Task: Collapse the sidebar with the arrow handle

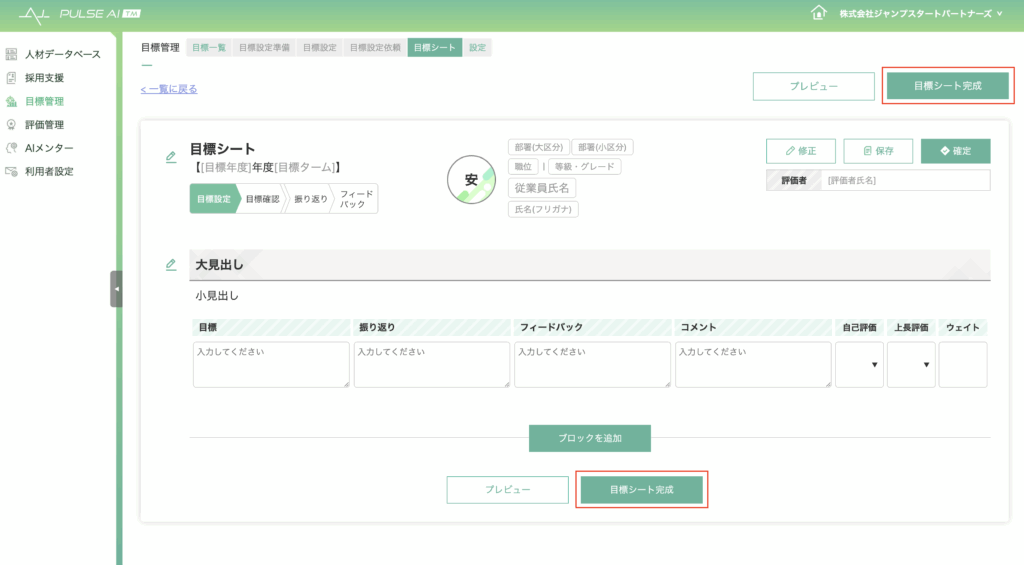Action: coord(116,289)
